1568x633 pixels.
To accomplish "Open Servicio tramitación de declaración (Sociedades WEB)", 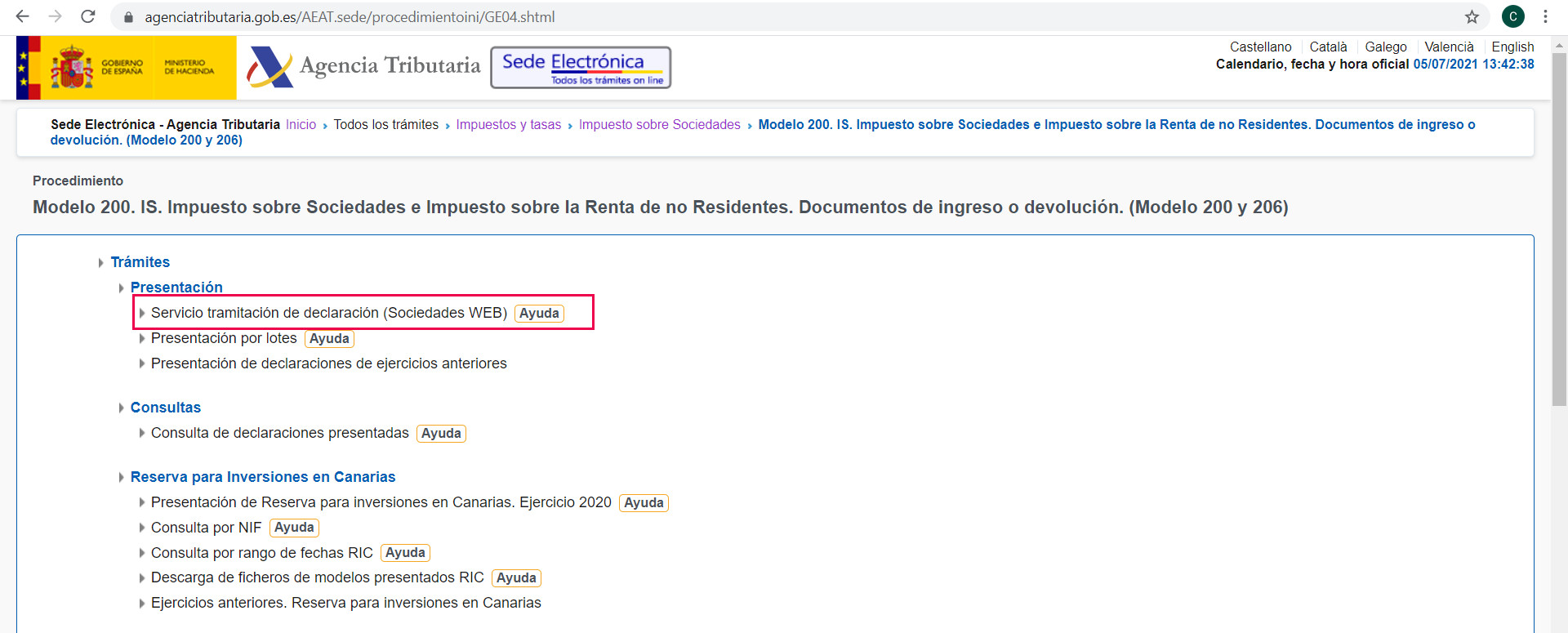I will (x=329, y=313).
